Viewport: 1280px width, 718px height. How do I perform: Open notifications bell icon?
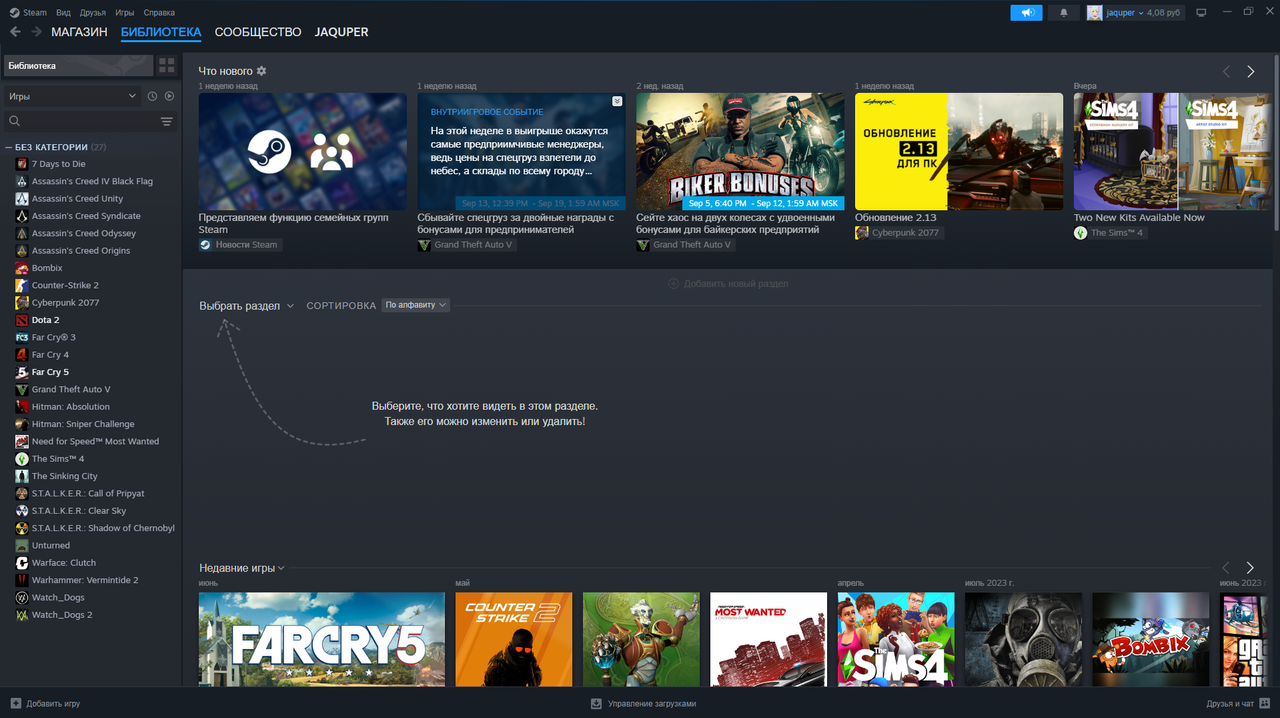click(x=1063, y=12)
